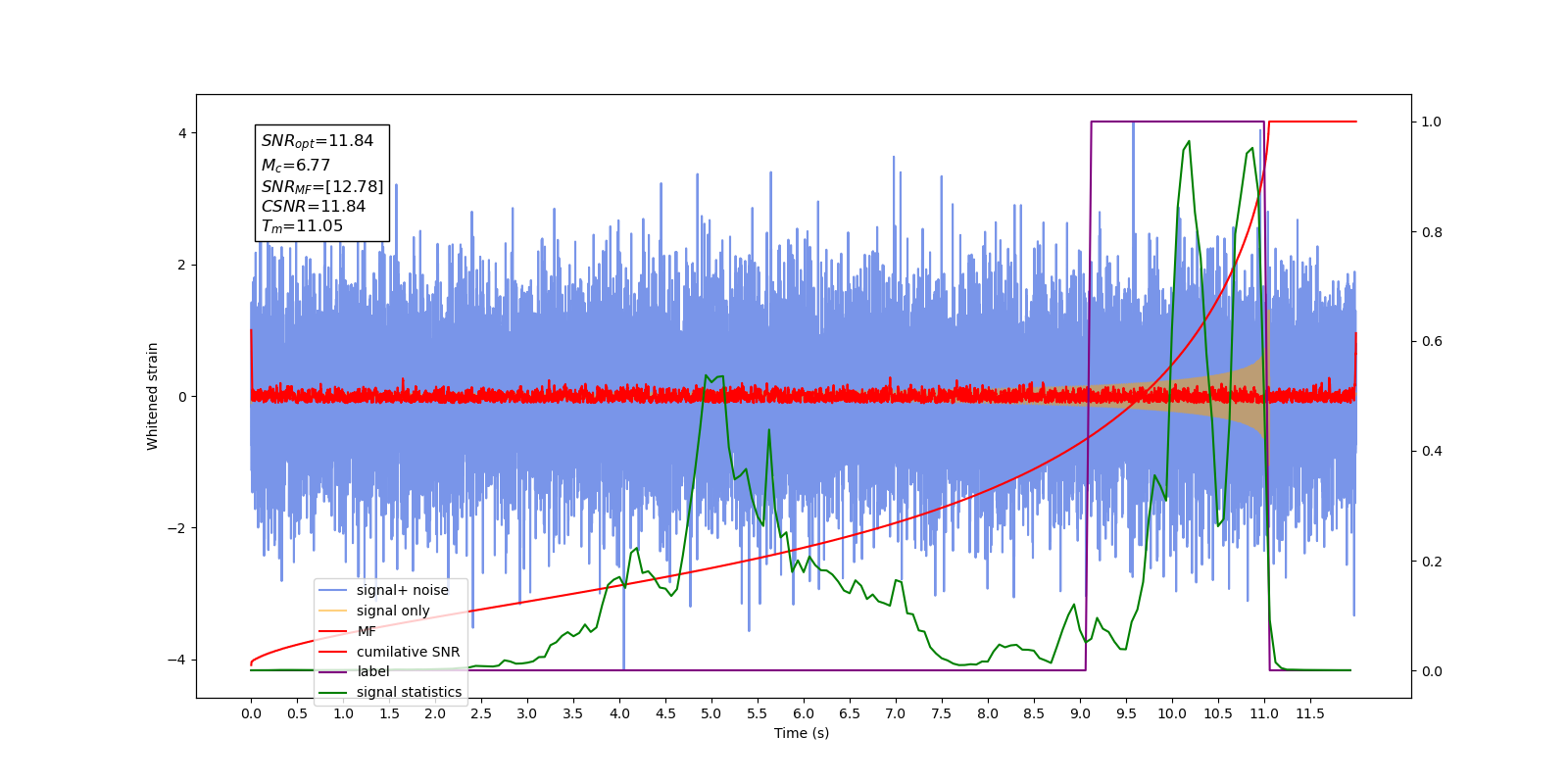Click the right y-axis tick label 0.4

(1432, 452)
